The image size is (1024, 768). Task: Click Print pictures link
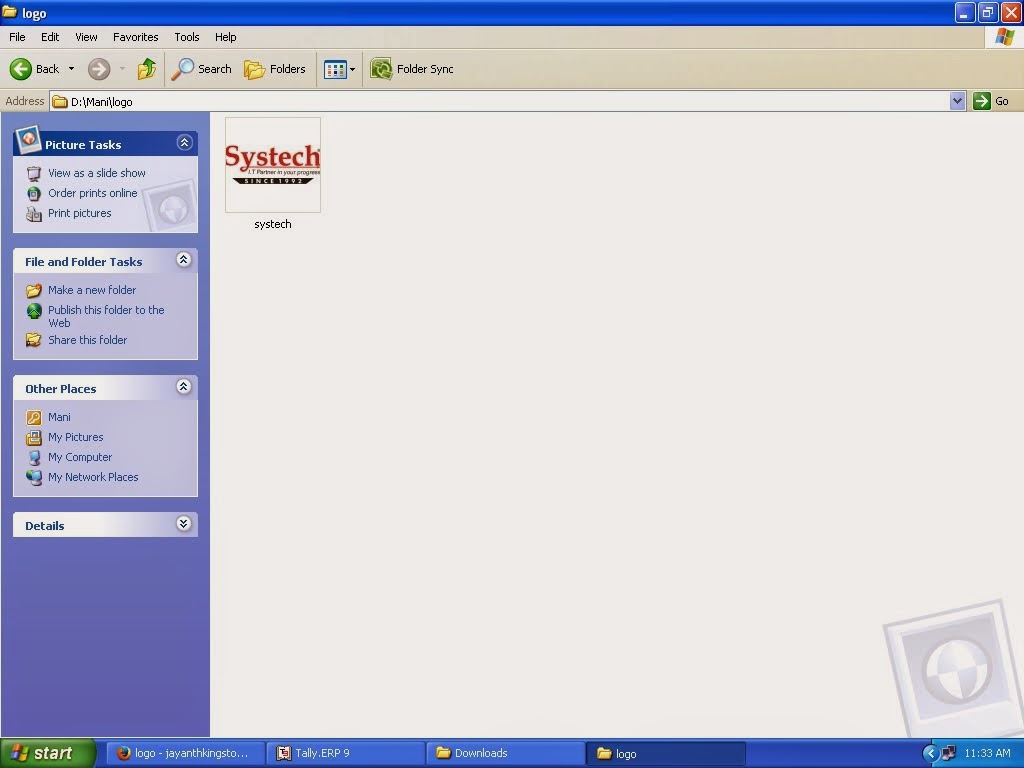click(x=80, y=214)
